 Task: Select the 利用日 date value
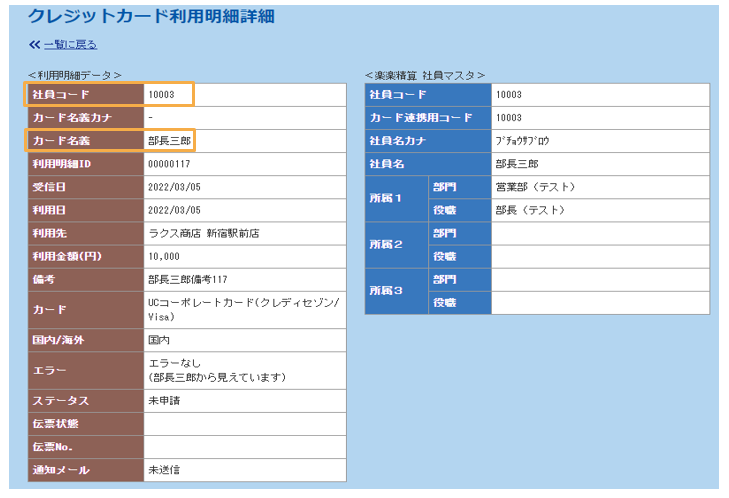click(174, 210)
